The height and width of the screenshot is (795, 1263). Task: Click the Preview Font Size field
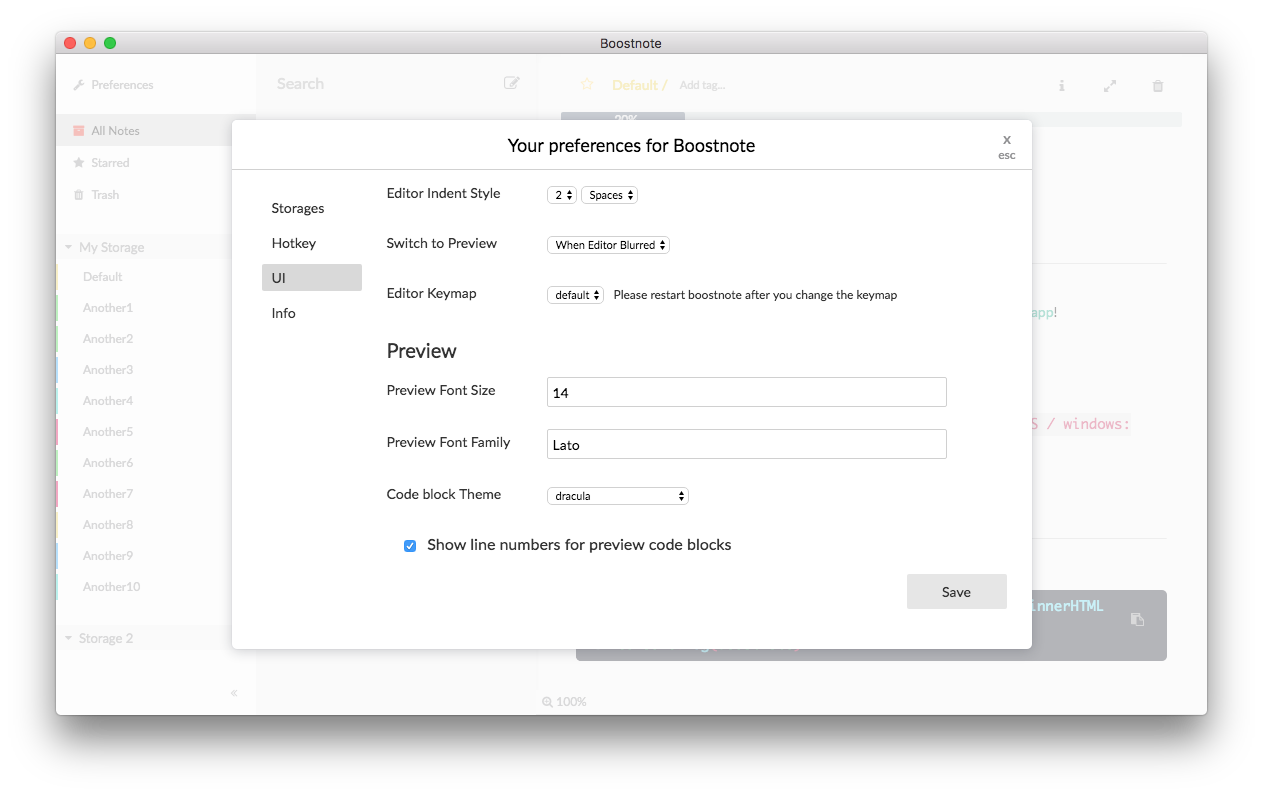coord(746,392)
